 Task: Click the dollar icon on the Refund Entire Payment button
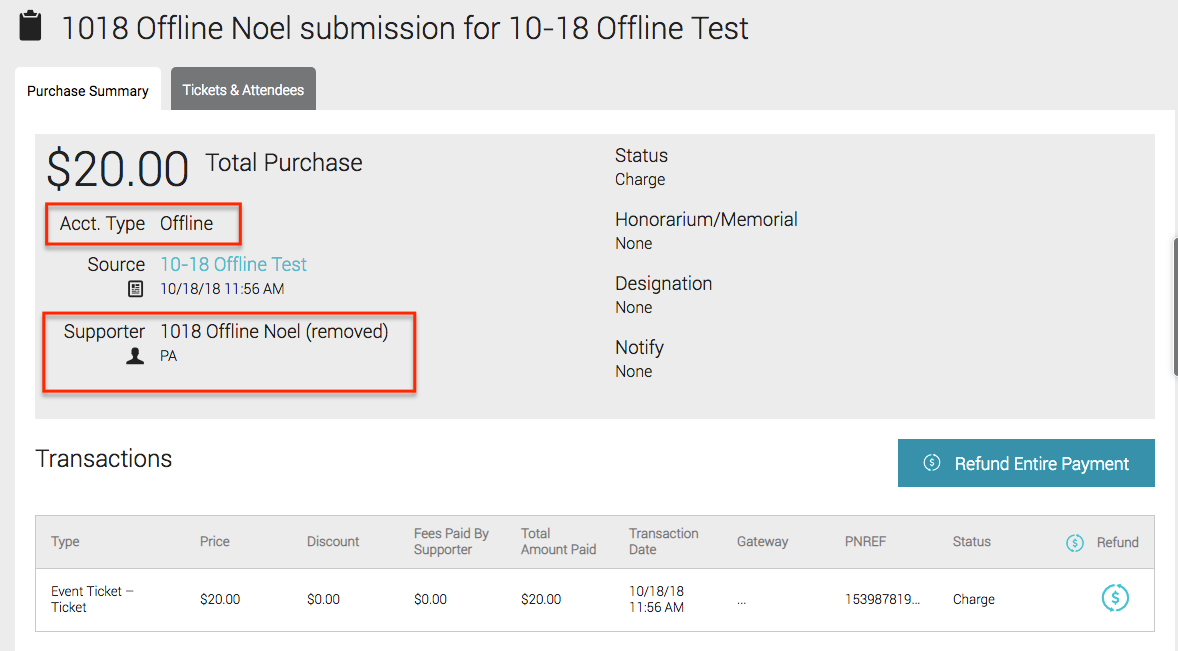932,463
